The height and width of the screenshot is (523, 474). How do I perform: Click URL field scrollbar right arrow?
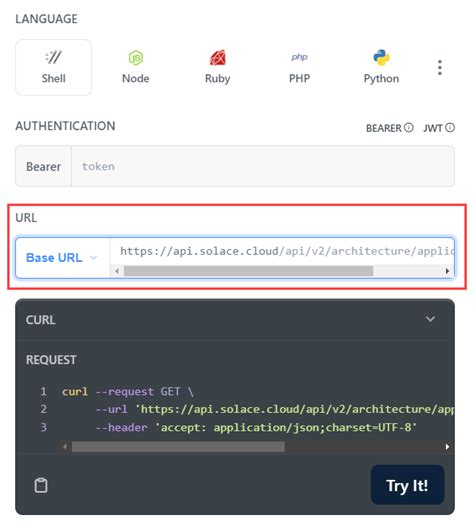447,271
